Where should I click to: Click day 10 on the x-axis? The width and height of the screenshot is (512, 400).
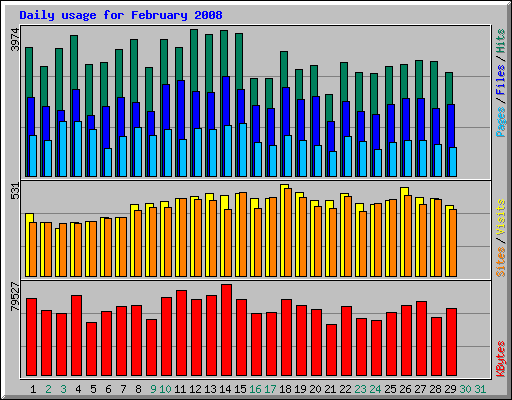click(165, 389)
